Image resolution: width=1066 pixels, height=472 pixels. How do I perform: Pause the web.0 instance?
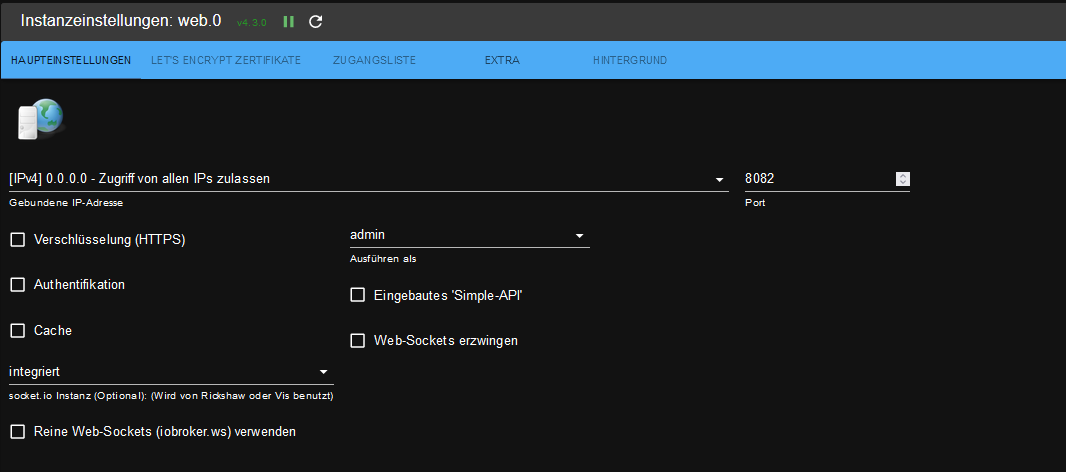click(x=289, y=21)
